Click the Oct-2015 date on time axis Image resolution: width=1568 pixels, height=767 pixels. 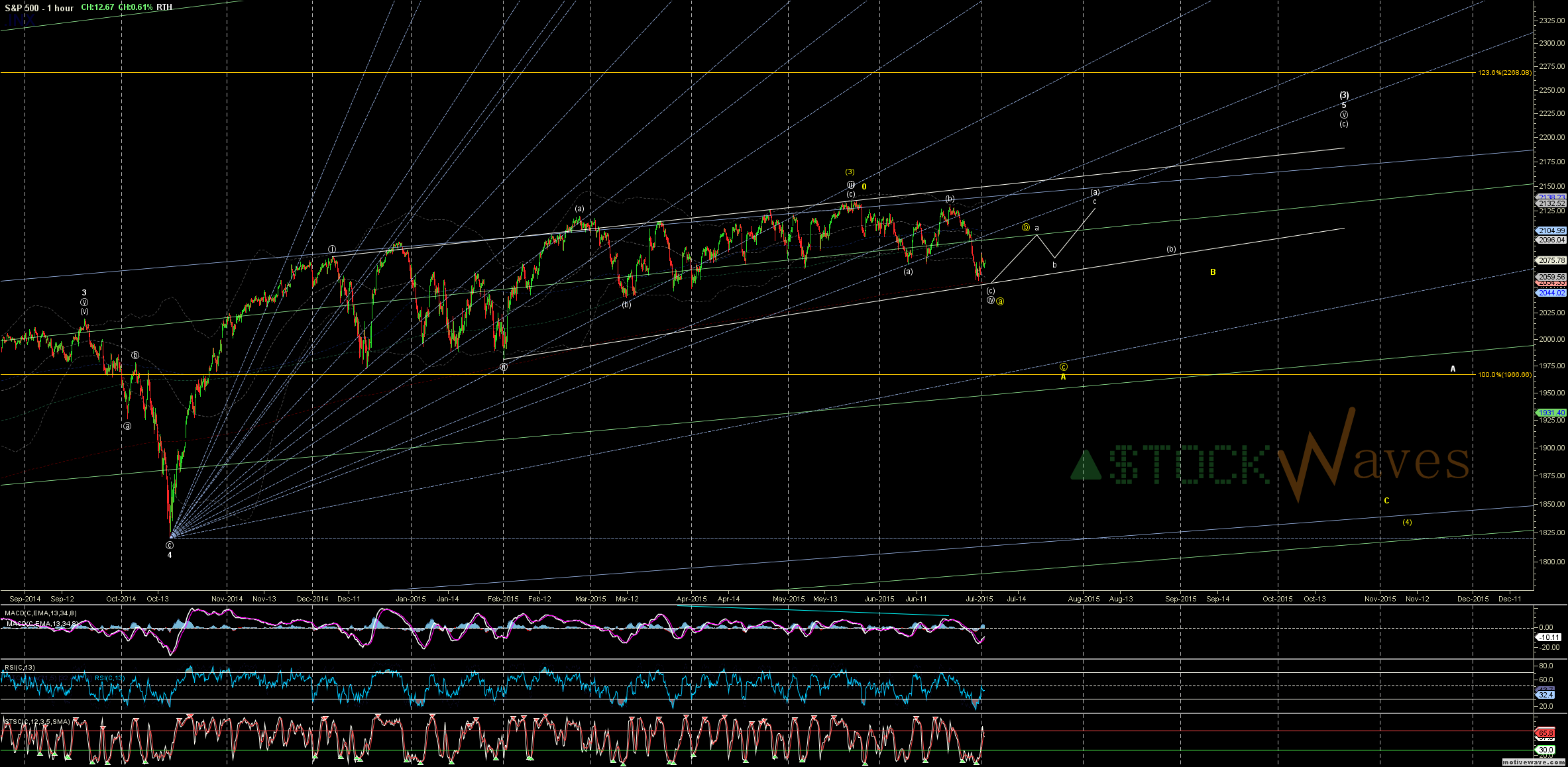coord(1278,599)
